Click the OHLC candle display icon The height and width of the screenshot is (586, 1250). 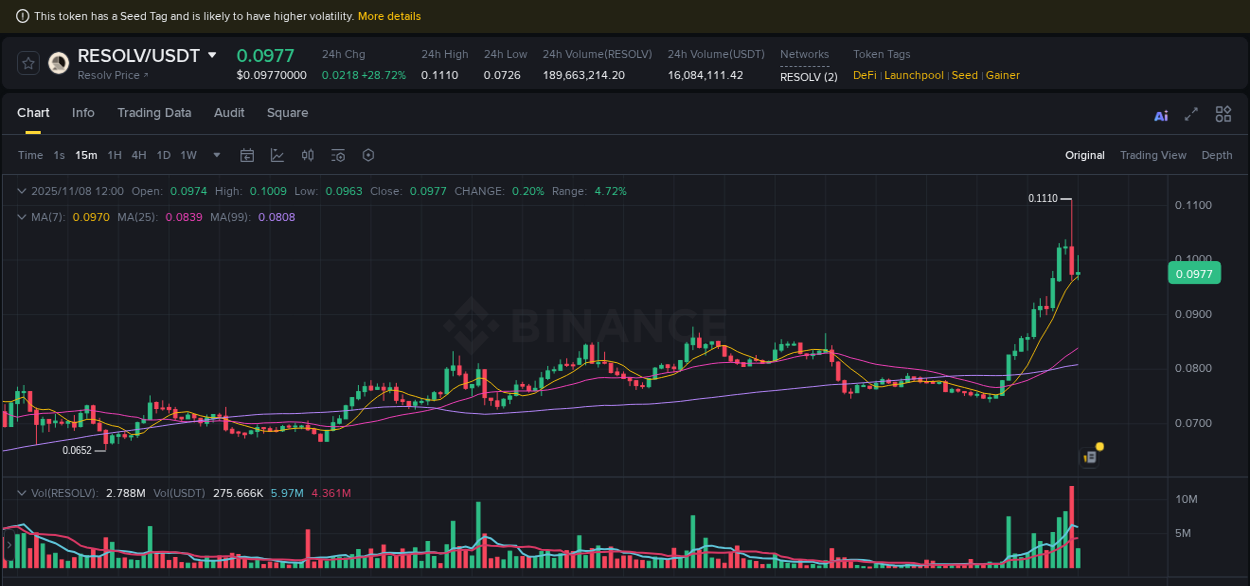tap(307, 155)
